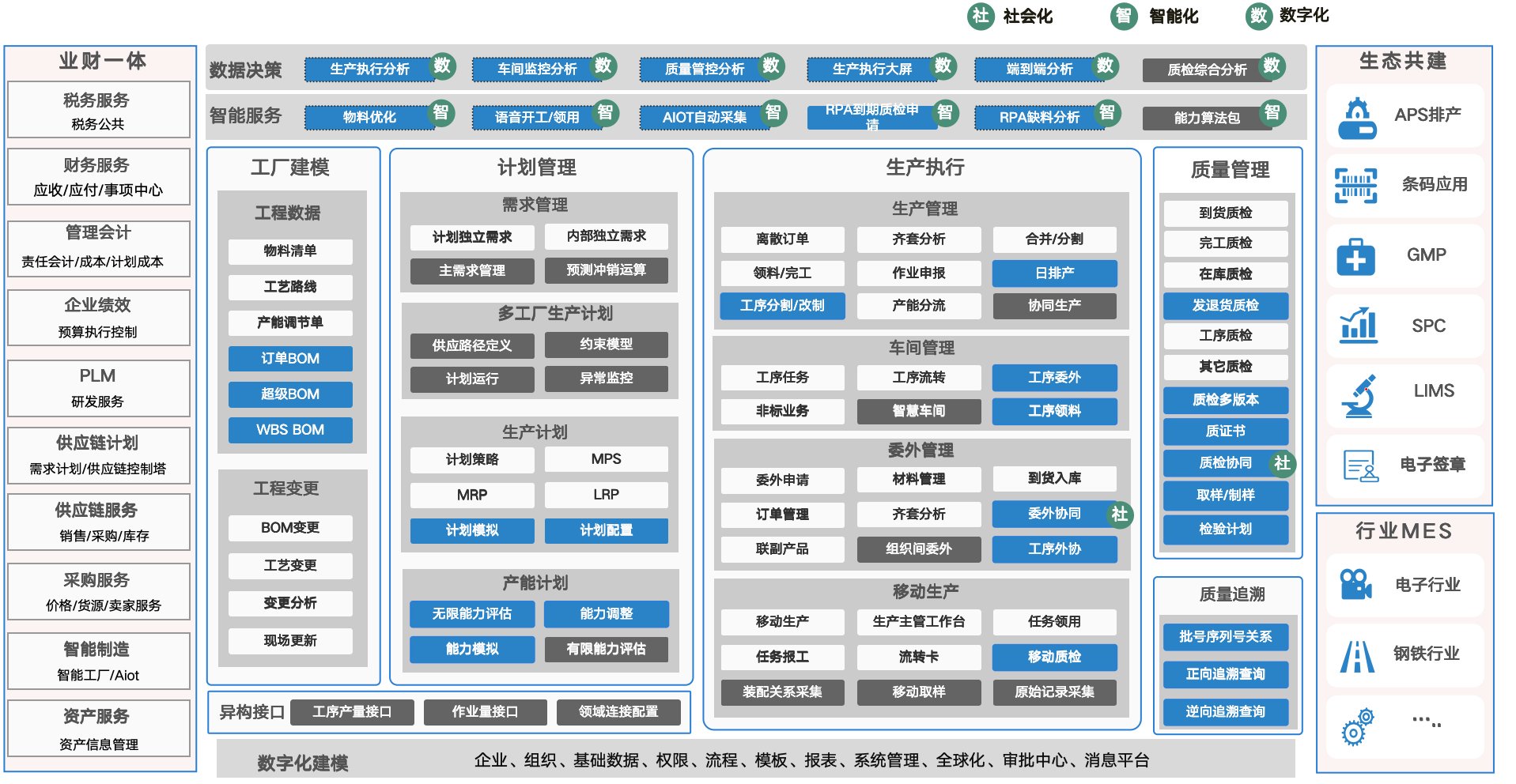Open the 智能制造 panel item

click(98, 661)
